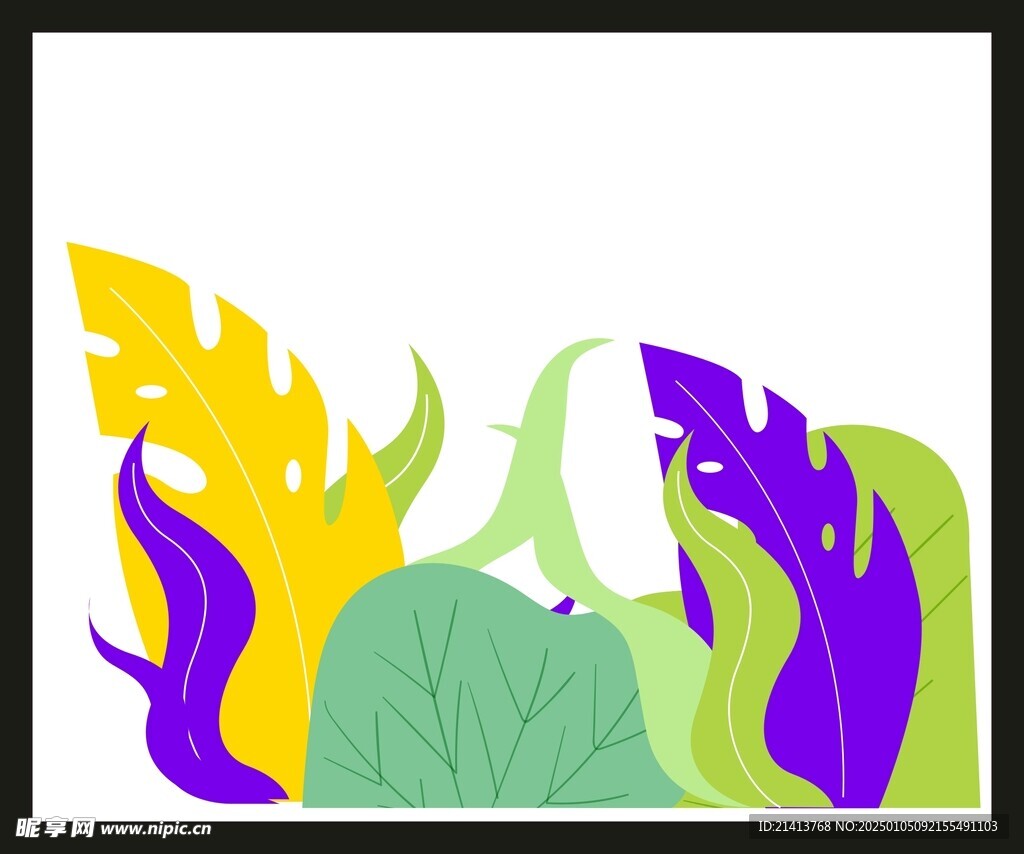This screenshot has width=1024, height=854.
Task: Click the pointed tip of wavy purple leaf
Action: pyautogui.click(x=144, y=428)
